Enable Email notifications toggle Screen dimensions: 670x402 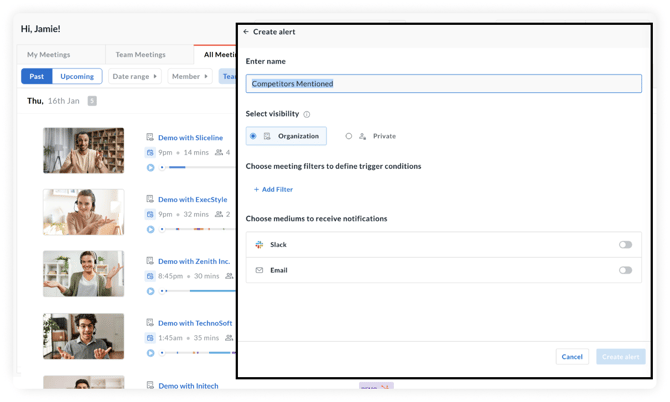click(625, 270)
